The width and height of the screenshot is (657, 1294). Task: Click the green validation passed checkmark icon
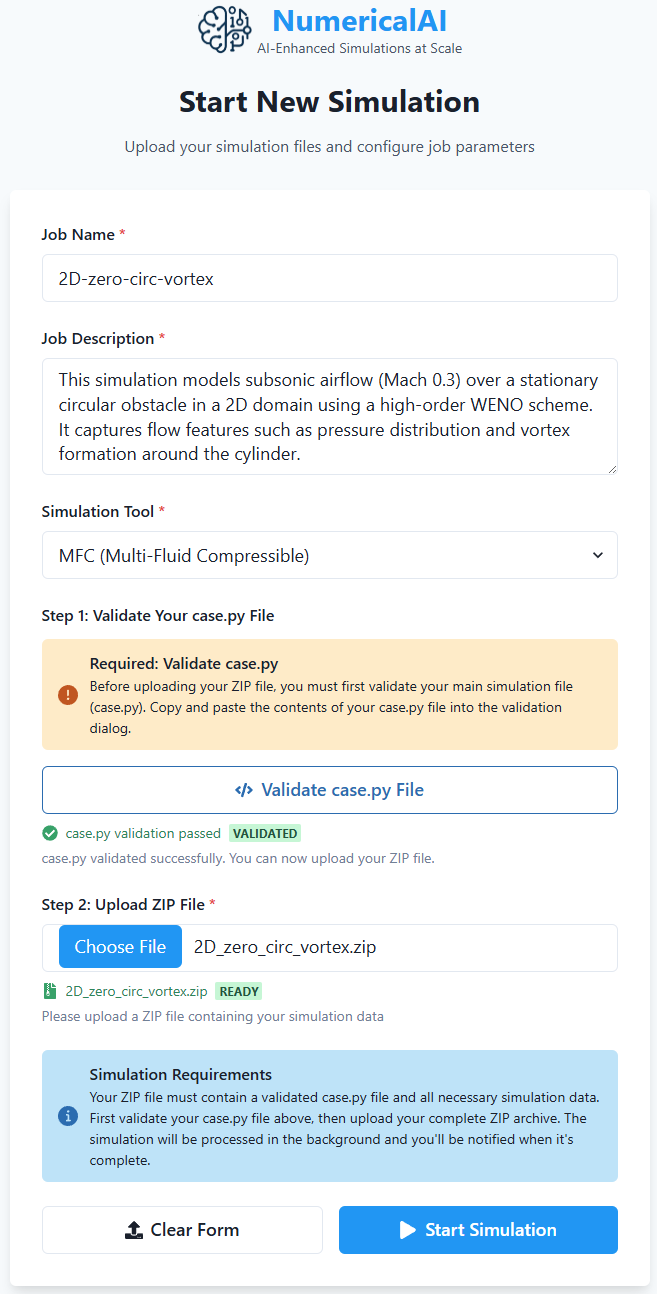50,833
